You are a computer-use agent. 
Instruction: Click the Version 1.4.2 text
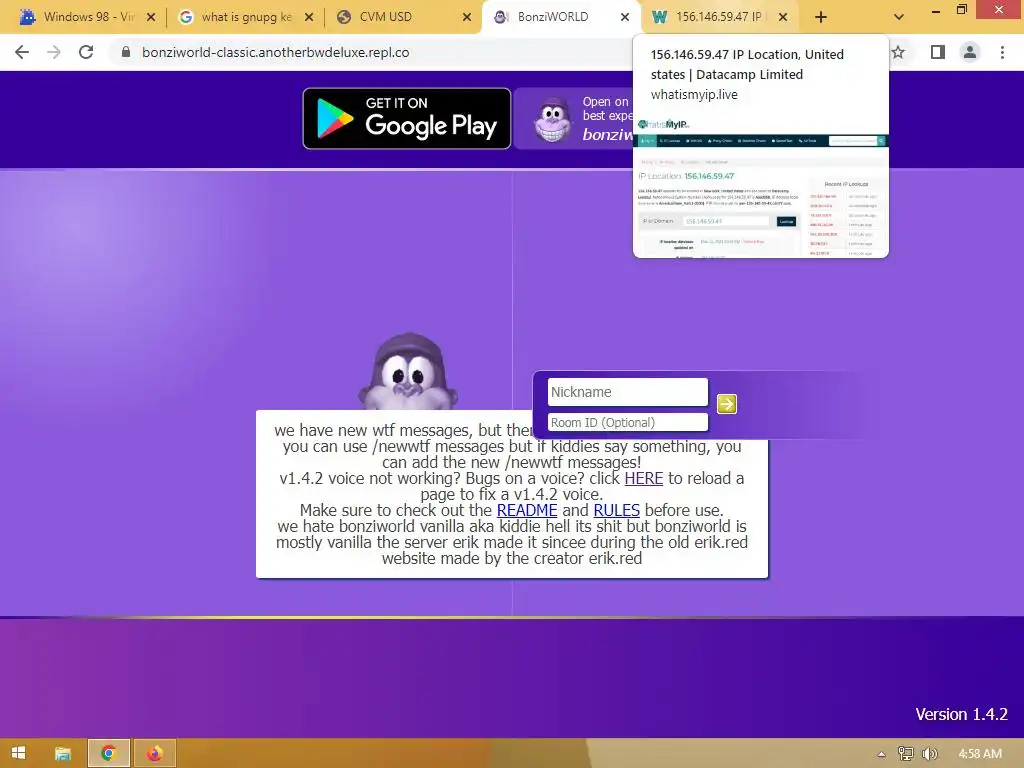pos(961,714)
